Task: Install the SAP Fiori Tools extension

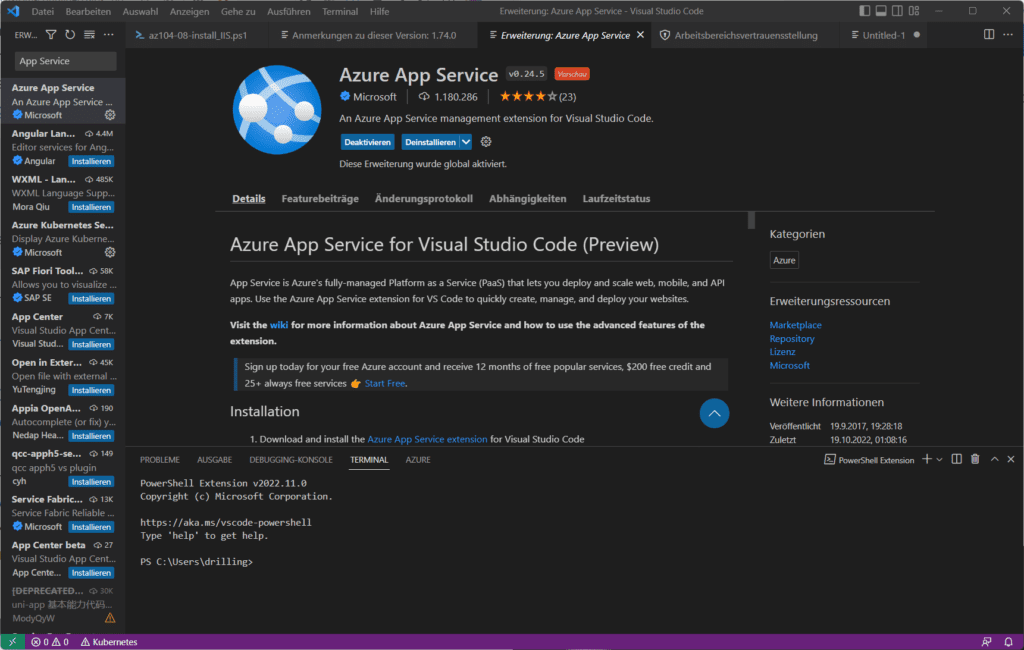Action: click(x=91, y=299)
